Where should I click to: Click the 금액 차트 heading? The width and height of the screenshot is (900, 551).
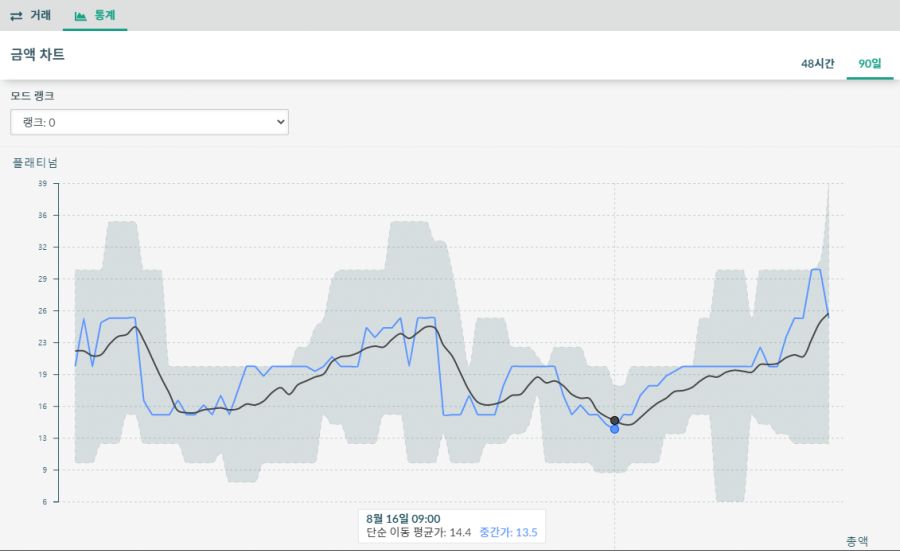38,55
